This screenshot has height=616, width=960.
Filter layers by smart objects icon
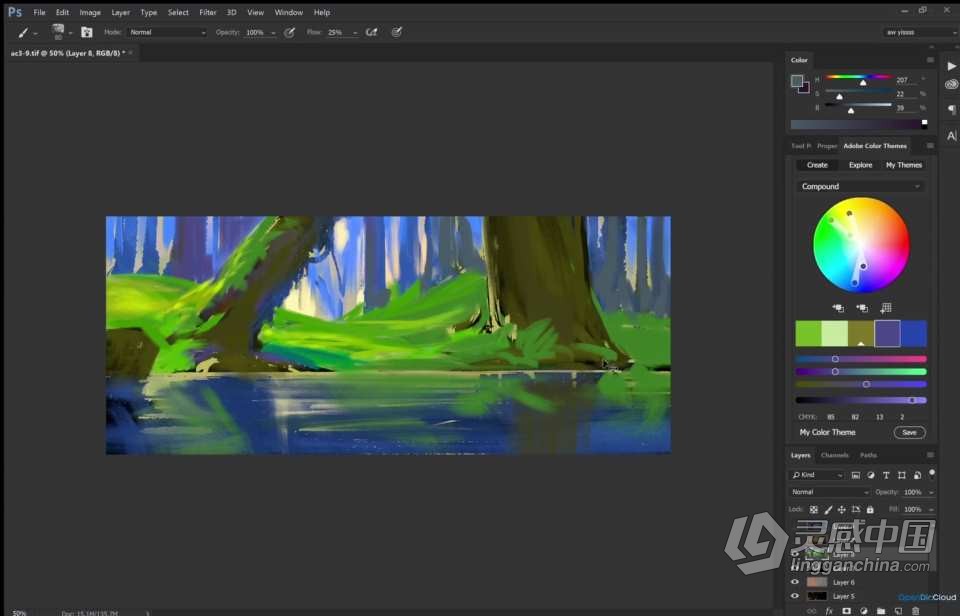(x=917, y=475)
